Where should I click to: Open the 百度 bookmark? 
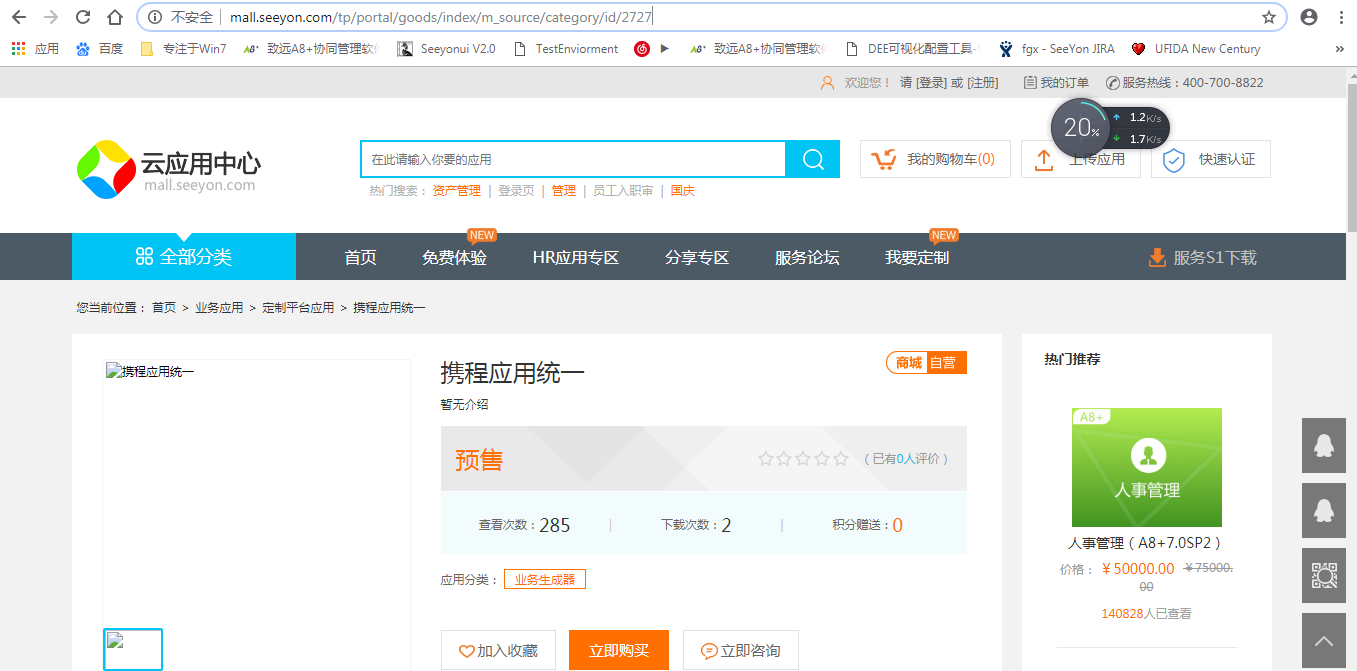point(99,48)
